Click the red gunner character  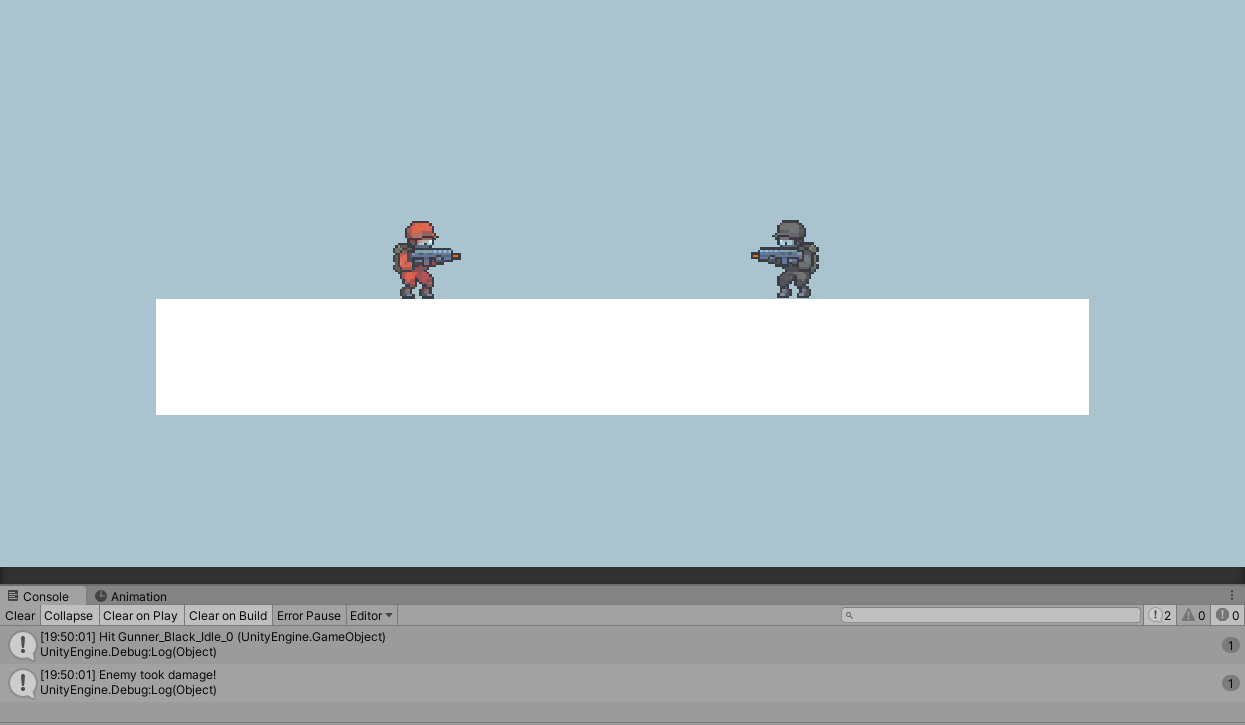[x=425, y=260]
